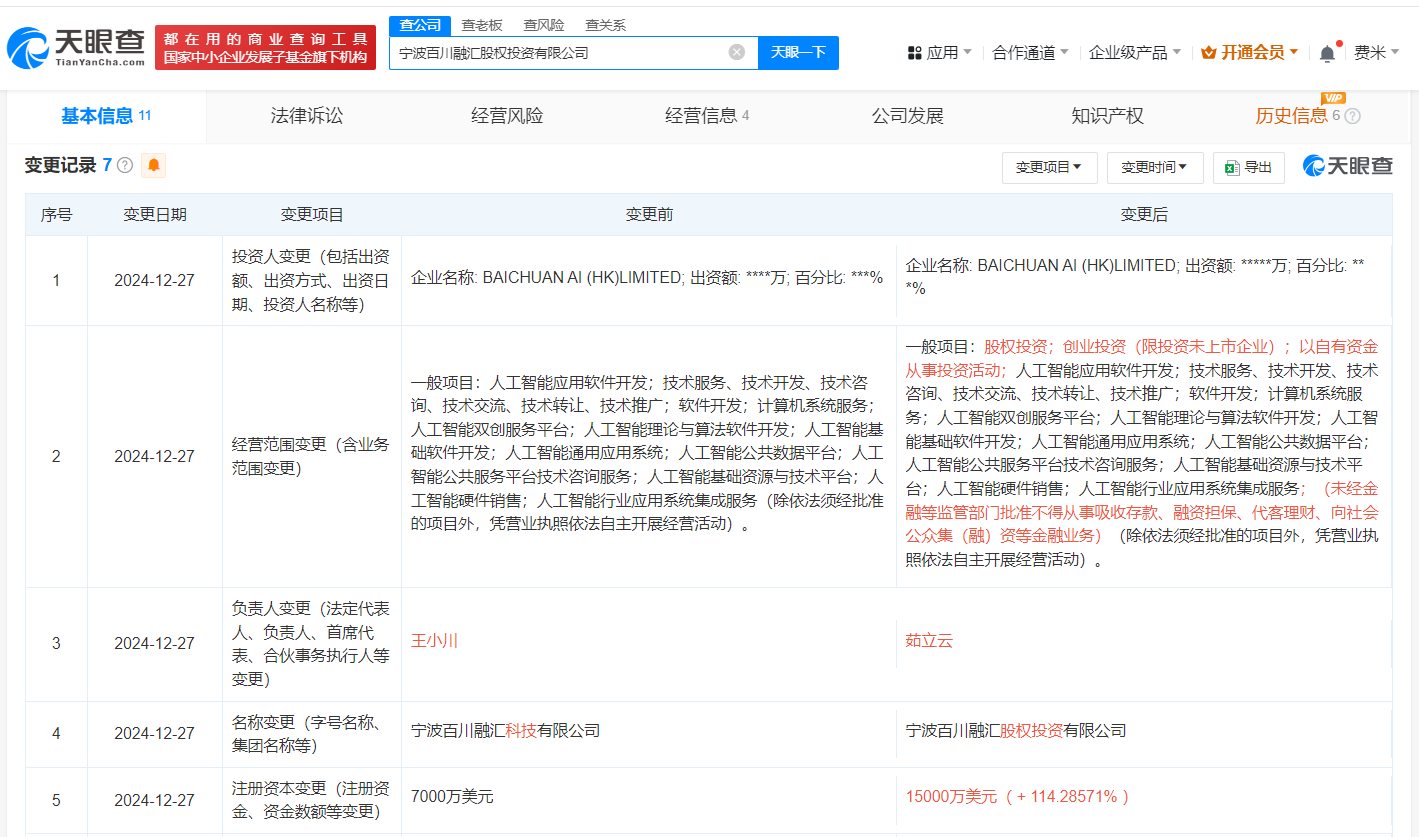Expand the 企业级产品 dropdown

coord(1134,52)
